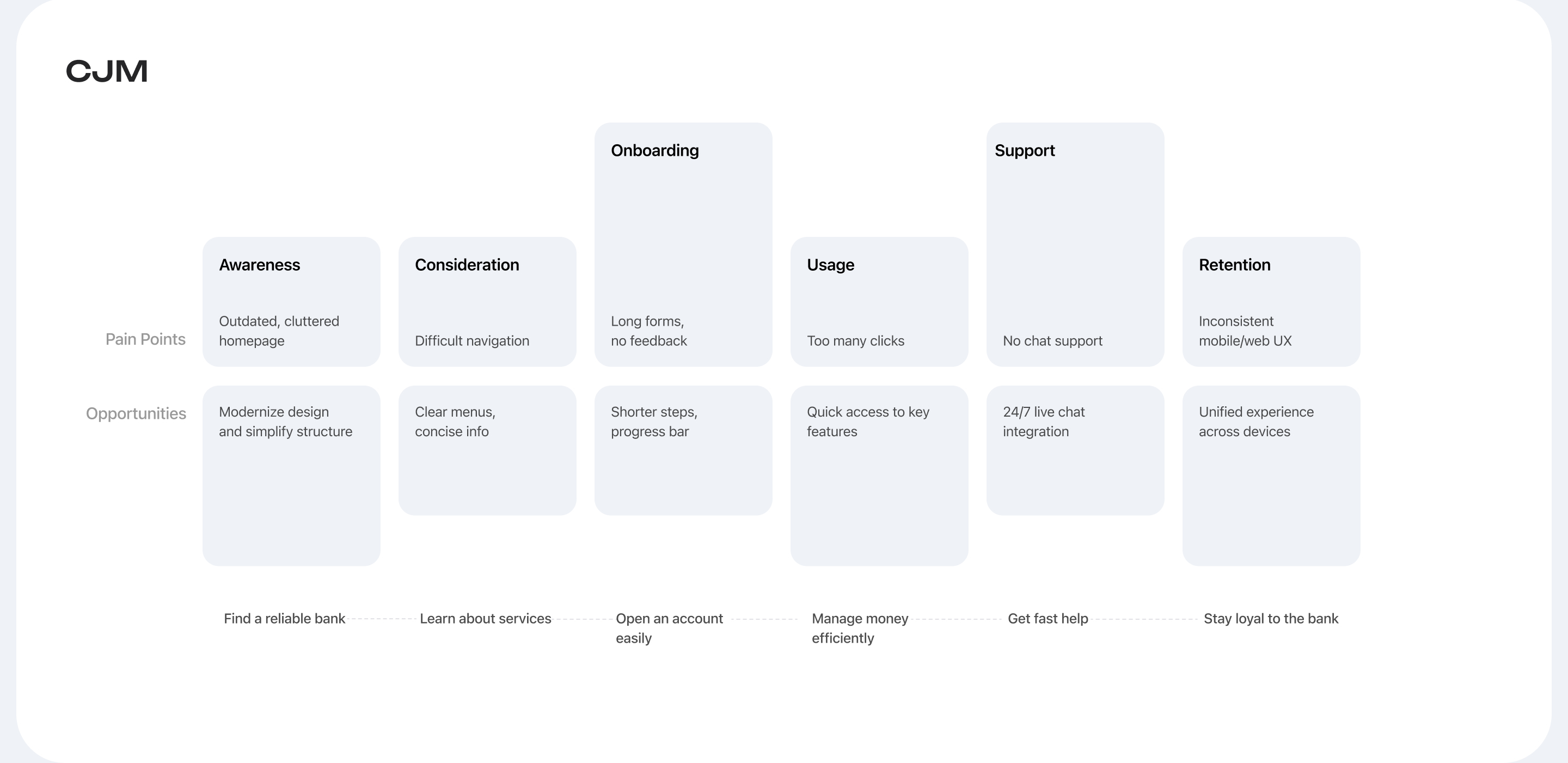This screenshot has height=763, width=1568.
Task: Click the Usage stage heading
Action: click(830, 265)
